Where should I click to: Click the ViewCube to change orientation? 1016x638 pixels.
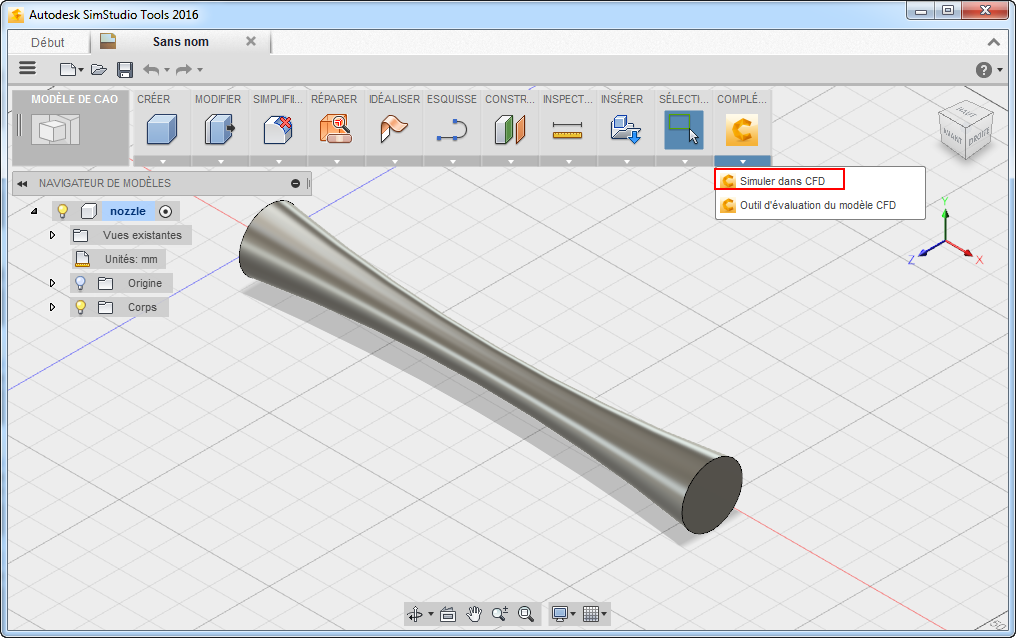(965, 132)
